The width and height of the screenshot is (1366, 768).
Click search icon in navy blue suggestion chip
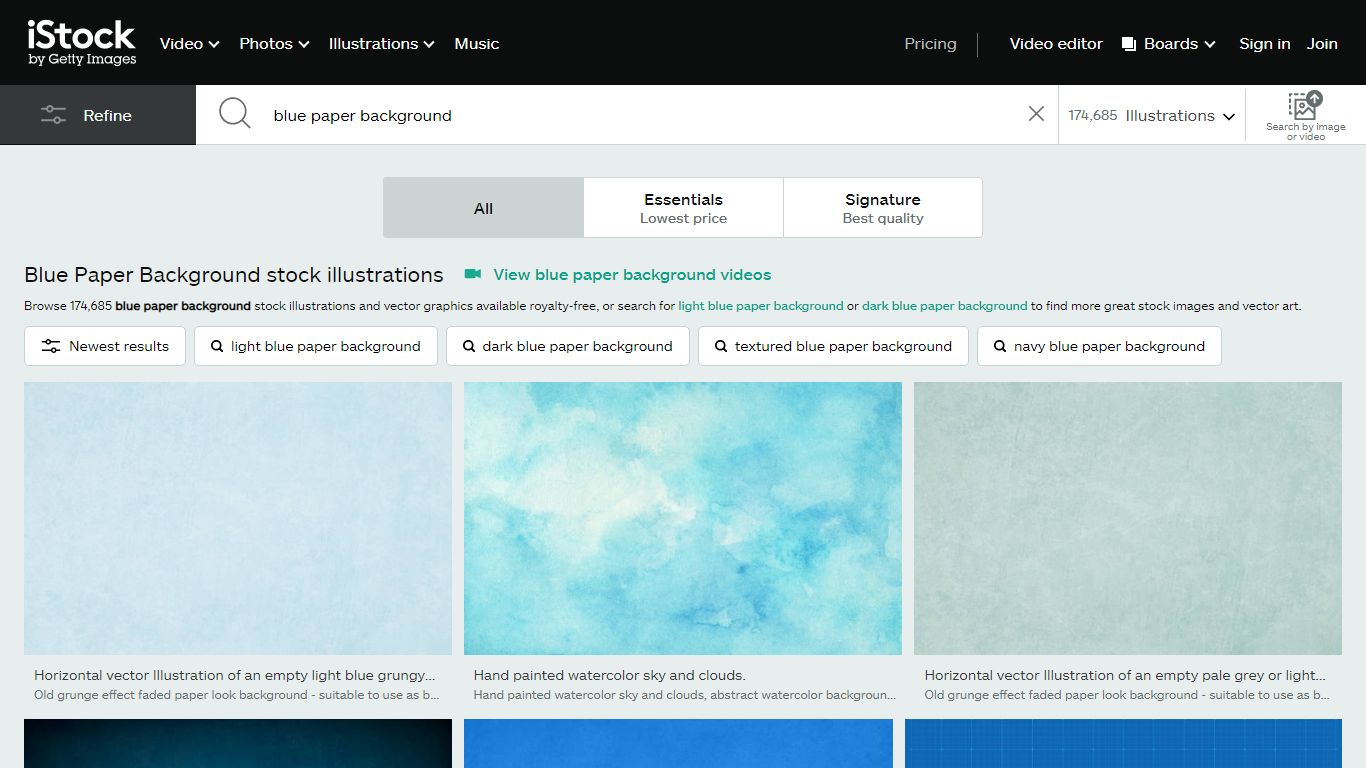coord(1000,346)
